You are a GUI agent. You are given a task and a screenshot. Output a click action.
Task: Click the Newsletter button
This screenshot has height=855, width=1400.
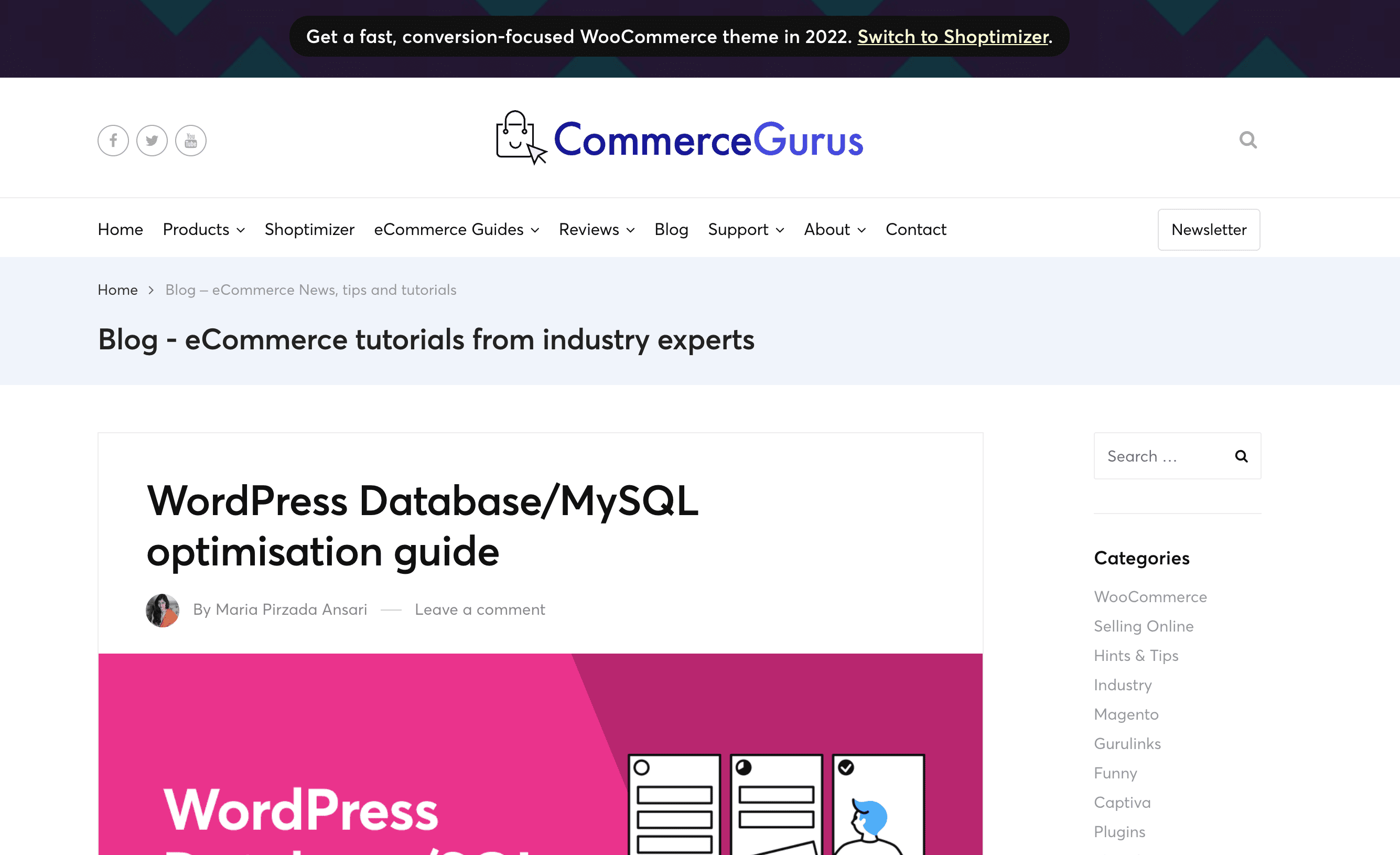pos(1209,230)
